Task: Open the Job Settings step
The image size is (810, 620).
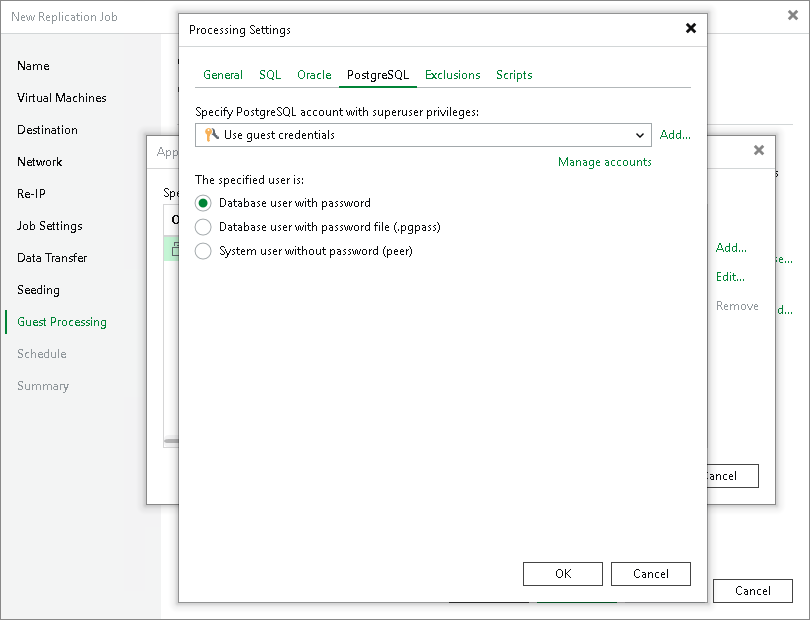Action: [50, 226]
